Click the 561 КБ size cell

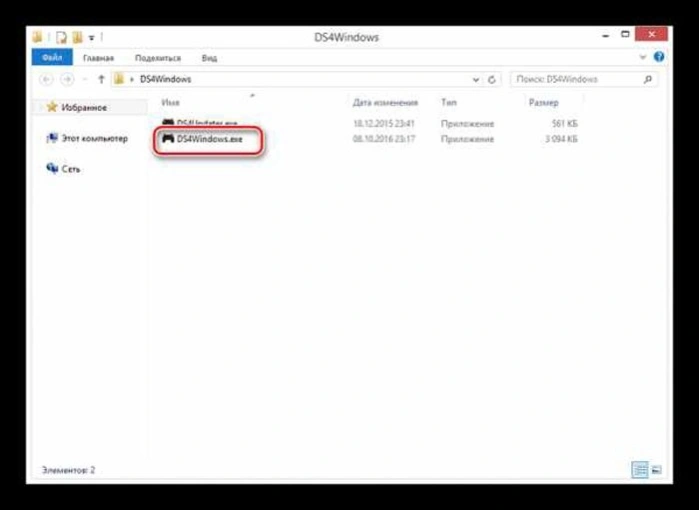click(564, 123)
